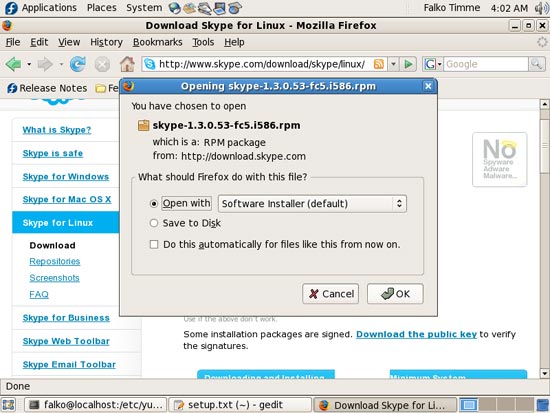Image resolution: width=550 pixels, height=413 pixels.
Task: Open the Help menu
Action: pyautogui.click(x=234, y=42)
